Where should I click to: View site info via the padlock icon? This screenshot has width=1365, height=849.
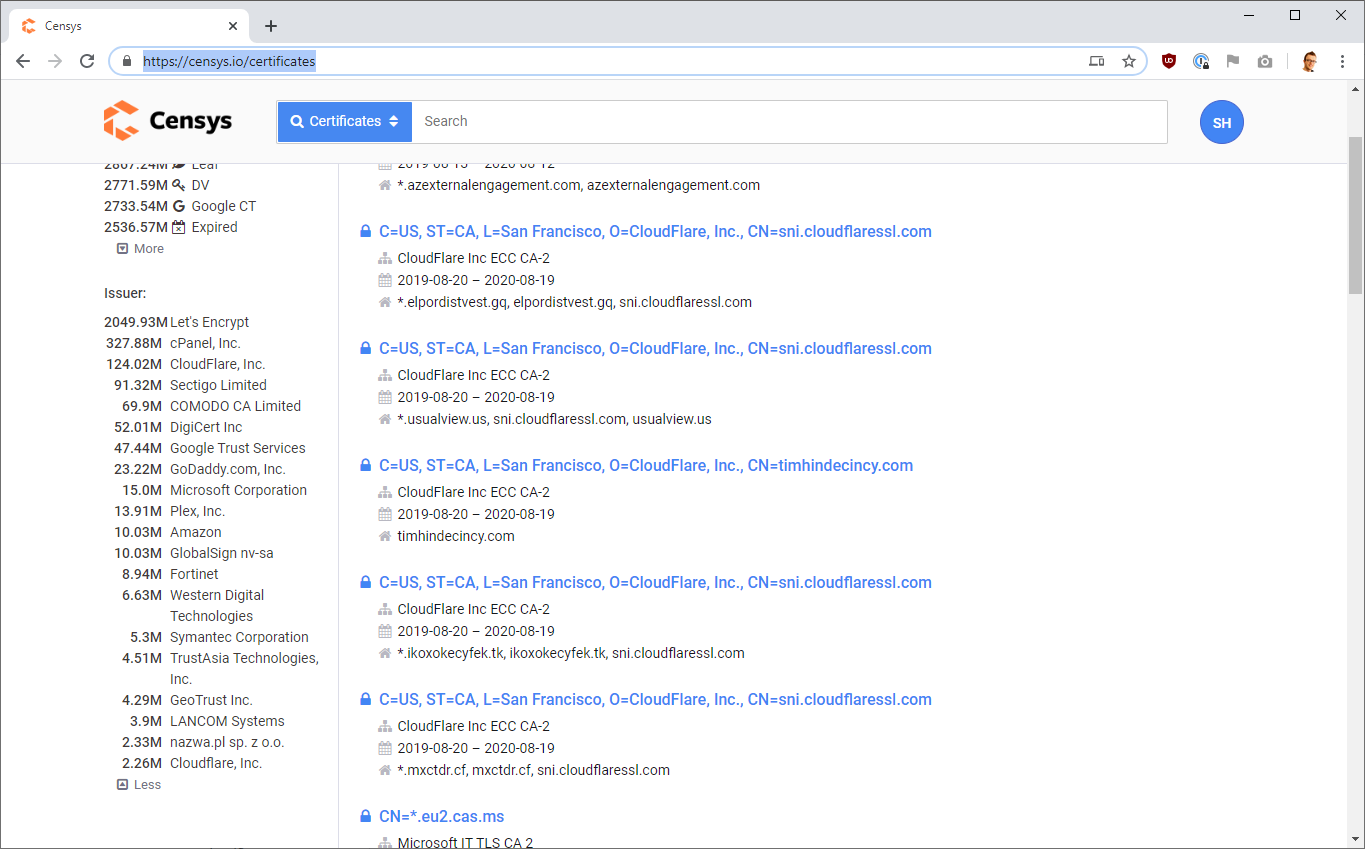pyautogui.click(x=126, y=61)
